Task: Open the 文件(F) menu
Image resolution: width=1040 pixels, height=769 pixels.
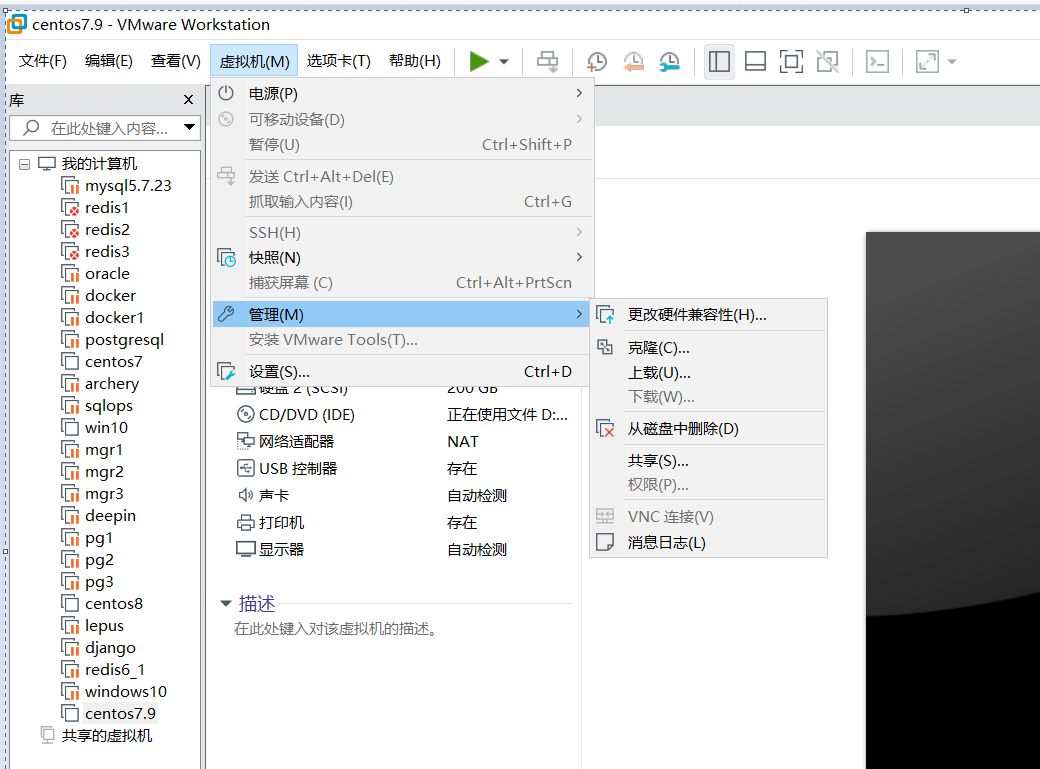Action: (x=42, y=61)
